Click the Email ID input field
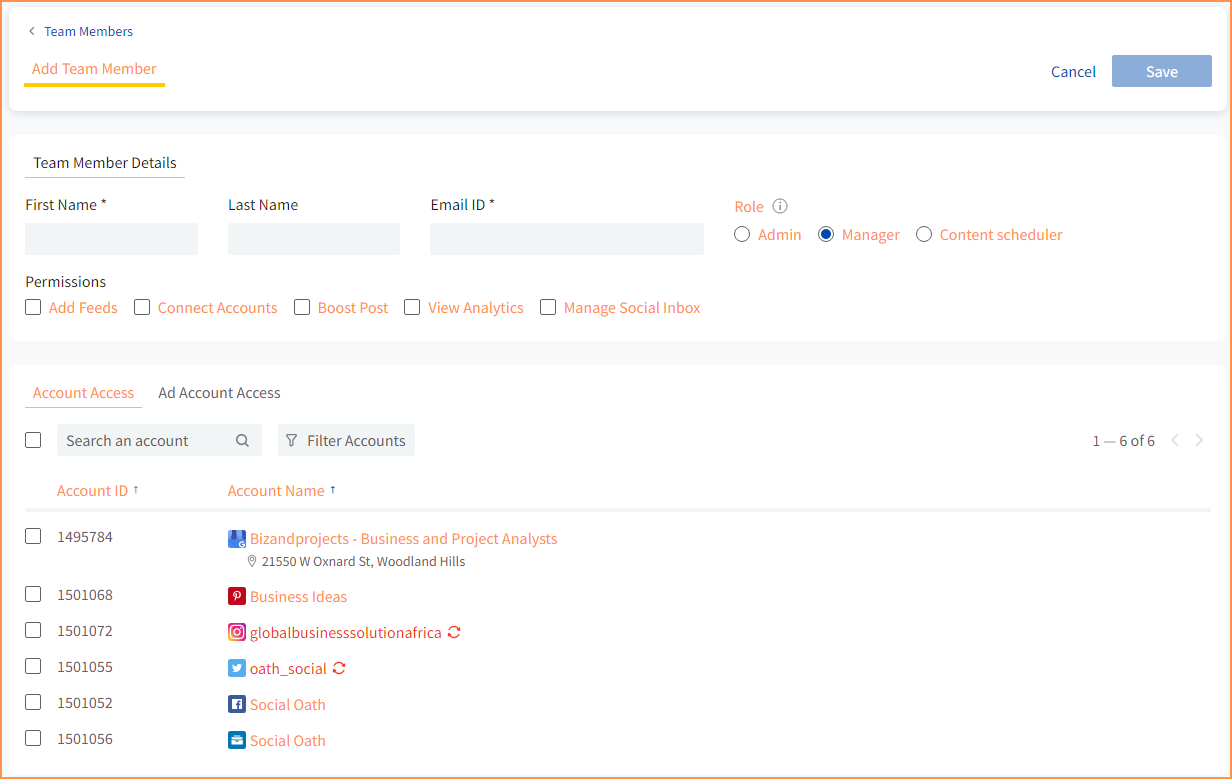1232x779 pixels. (566, 239)
